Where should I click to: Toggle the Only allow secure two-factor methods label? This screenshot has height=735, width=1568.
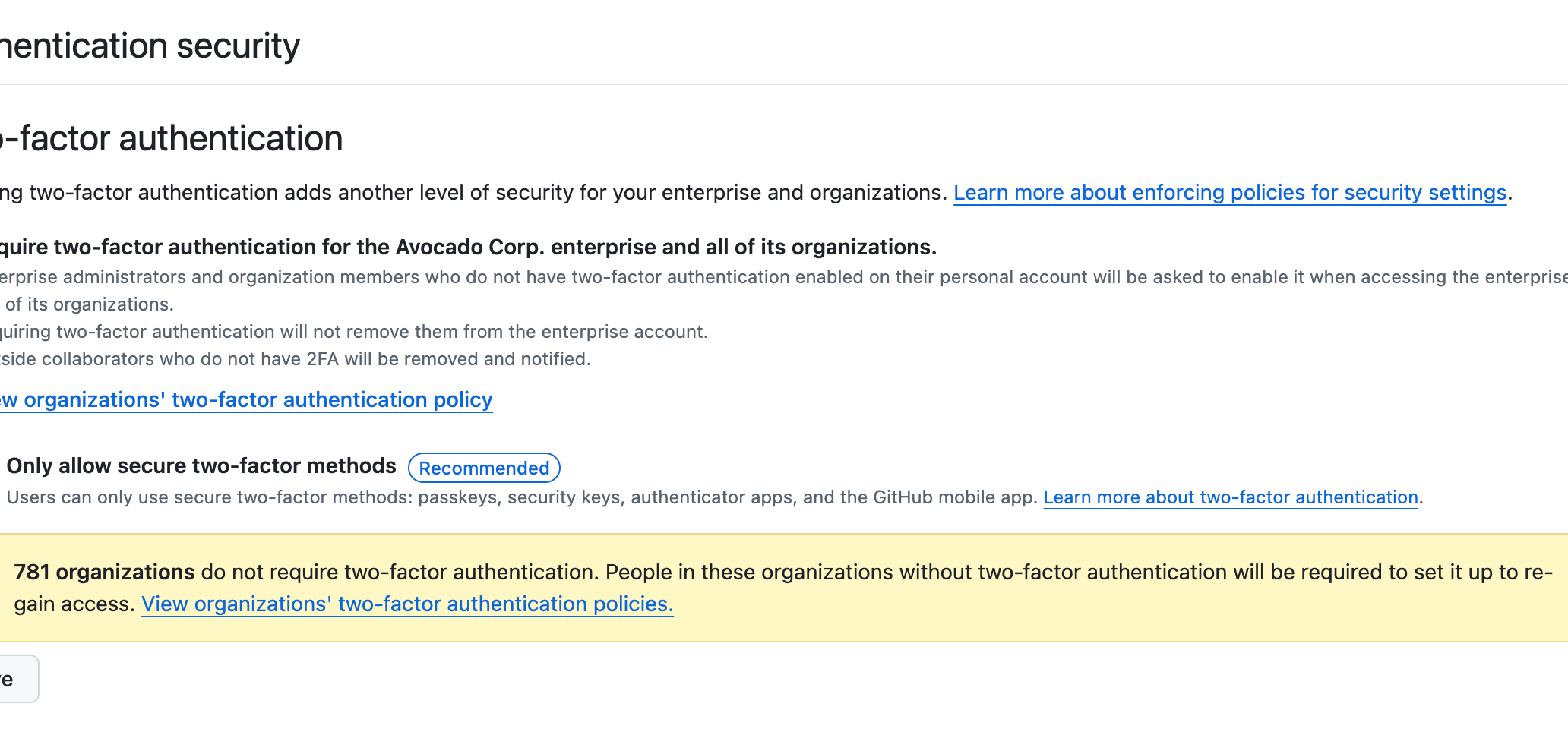pos(201,466)
